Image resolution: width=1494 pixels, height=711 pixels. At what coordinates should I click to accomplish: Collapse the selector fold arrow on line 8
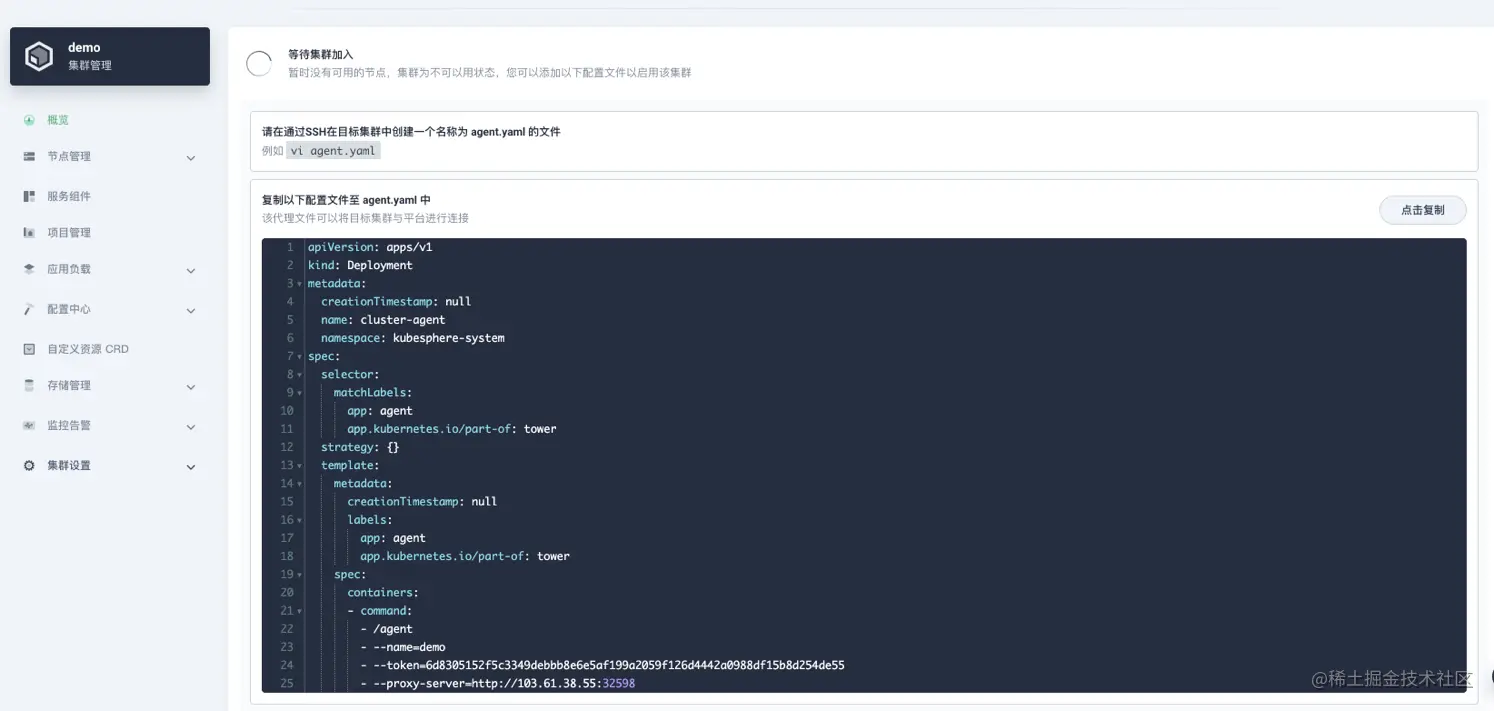[300, 375]
